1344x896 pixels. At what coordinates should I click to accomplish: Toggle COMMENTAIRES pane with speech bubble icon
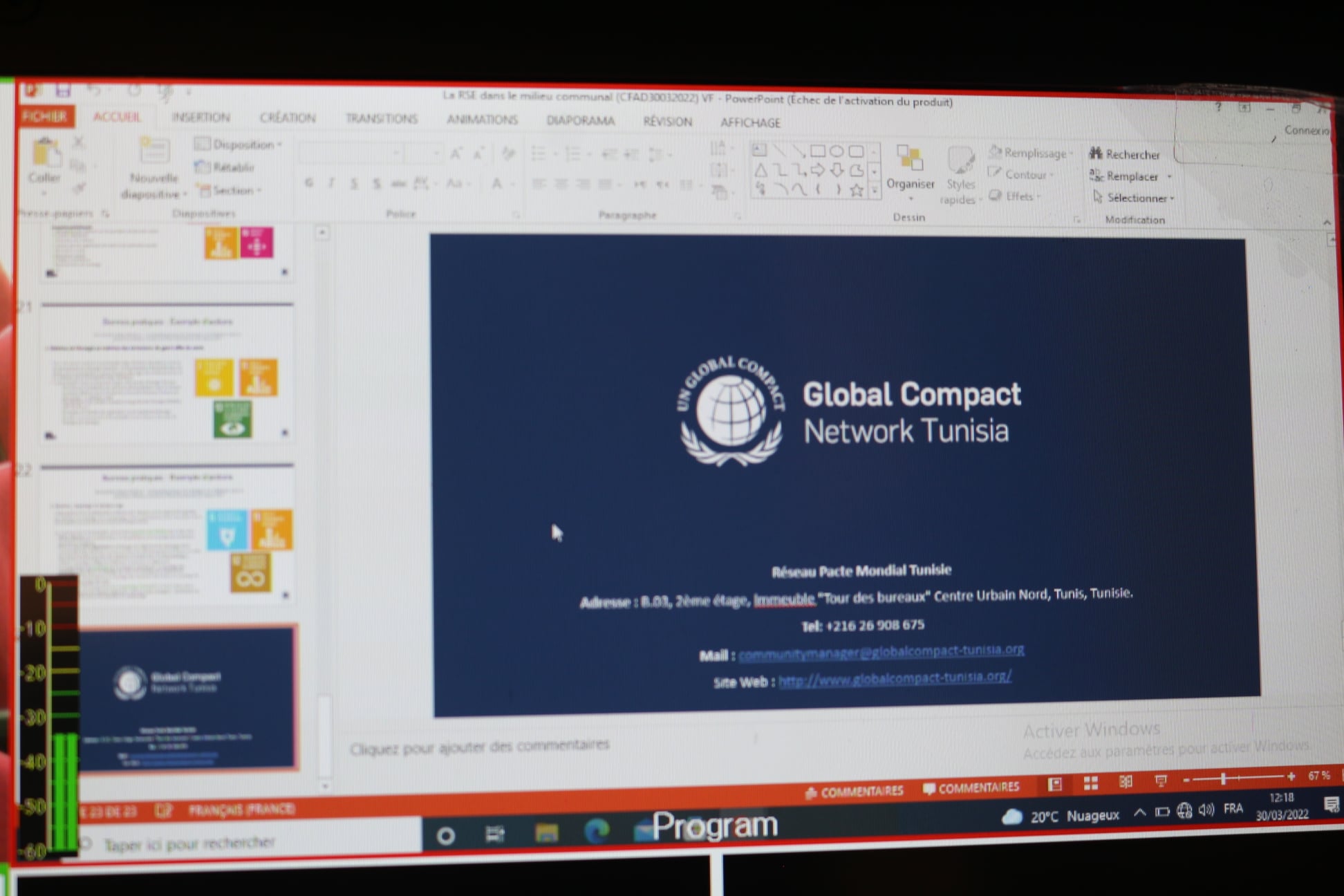click(971, 787)
